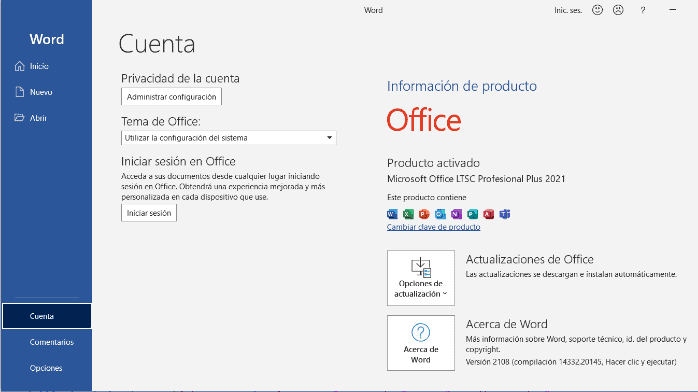Viewport: 698px width, 392px height.
Task: Click the Word app icon under product contents
Action: (392, 214)
